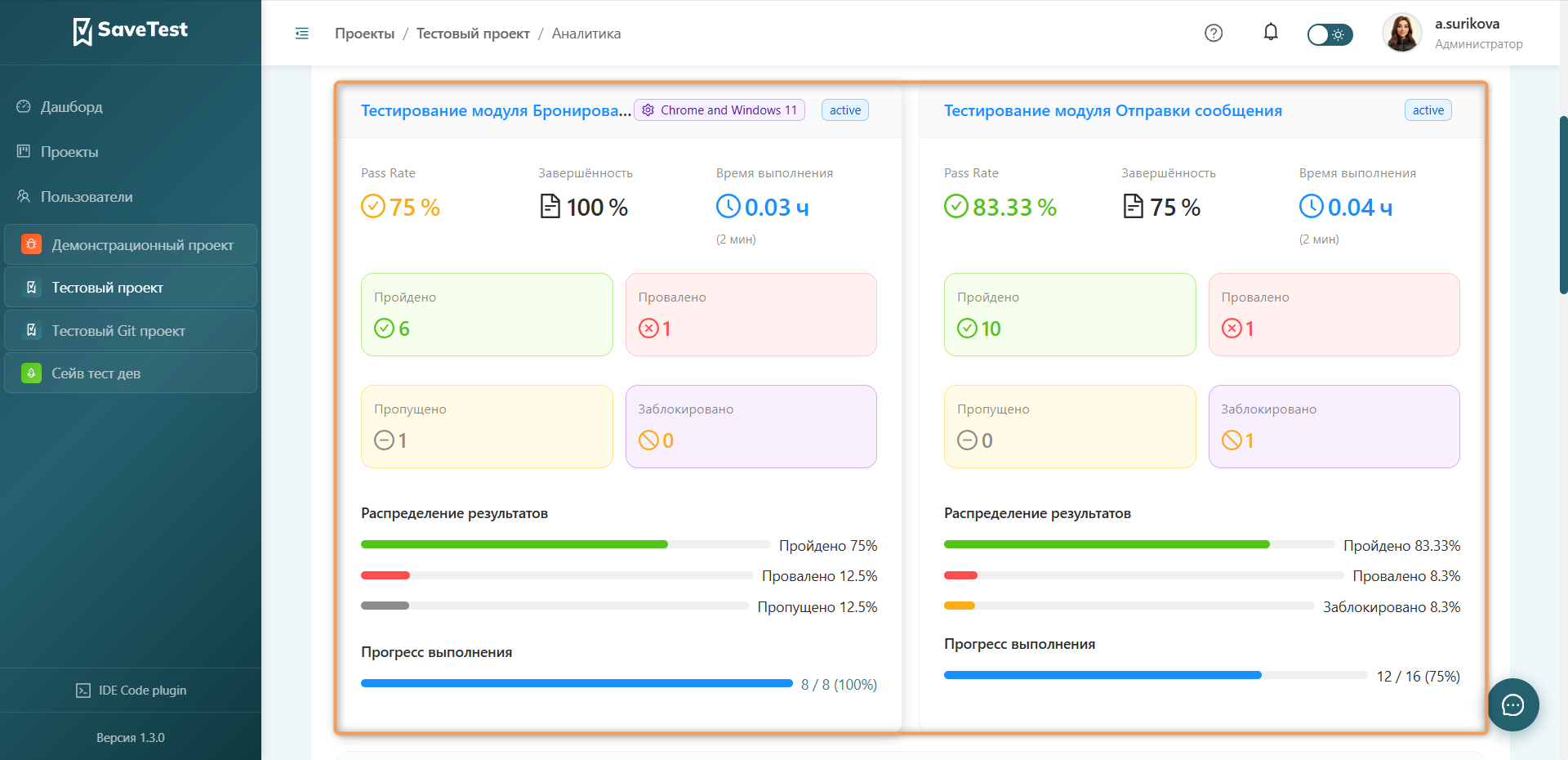This screenshot has width=1568, height=760.
Task: Click the 8 / 8 (100%) progress bar
Action: click(577, 683)
